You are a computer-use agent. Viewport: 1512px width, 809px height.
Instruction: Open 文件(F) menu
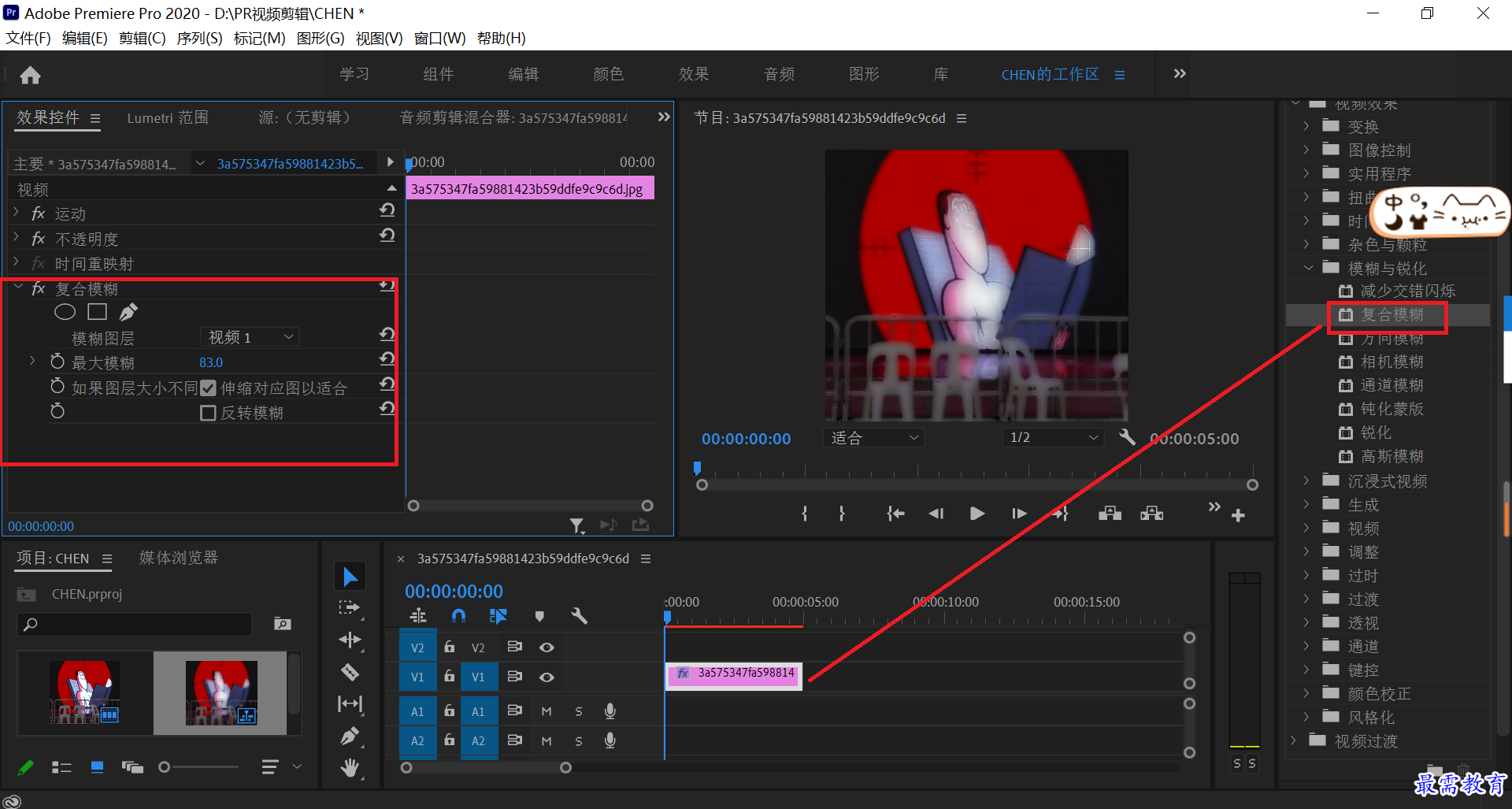click(x=28, y=38)
